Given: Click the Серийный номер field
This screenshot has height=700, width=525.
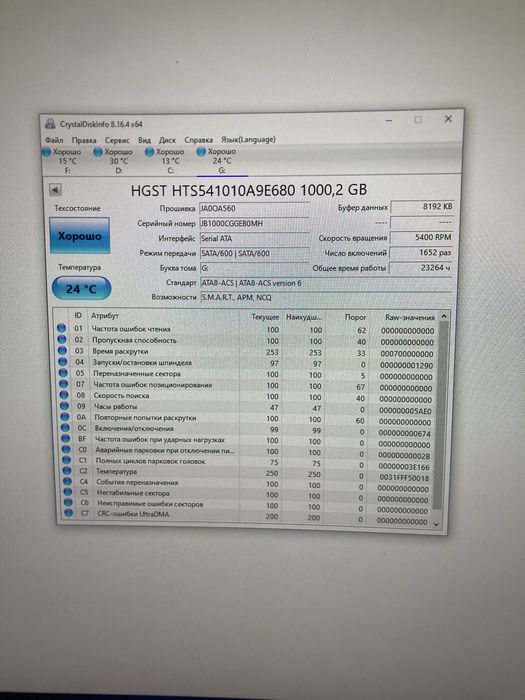Looking at the screenshot, I should [254, 223].
